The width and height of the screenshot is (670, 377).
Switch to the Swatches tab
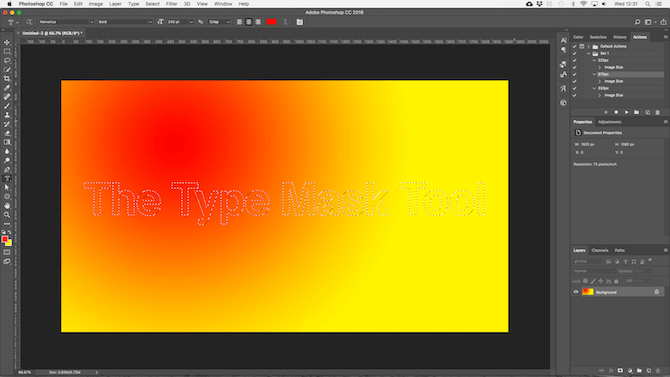[598, 37]
